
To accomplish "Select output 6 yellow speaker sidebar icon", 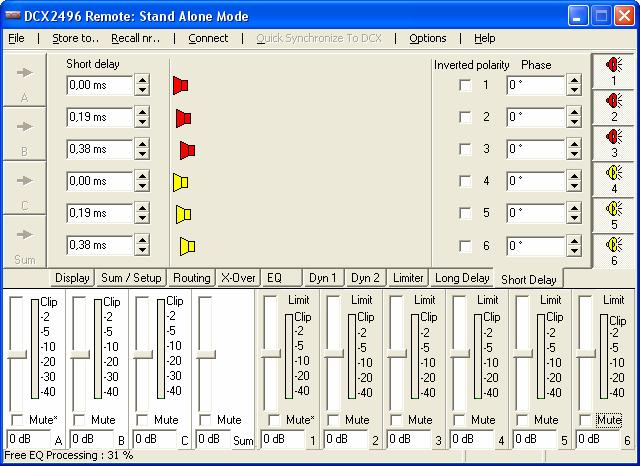I will click(613, 250).
